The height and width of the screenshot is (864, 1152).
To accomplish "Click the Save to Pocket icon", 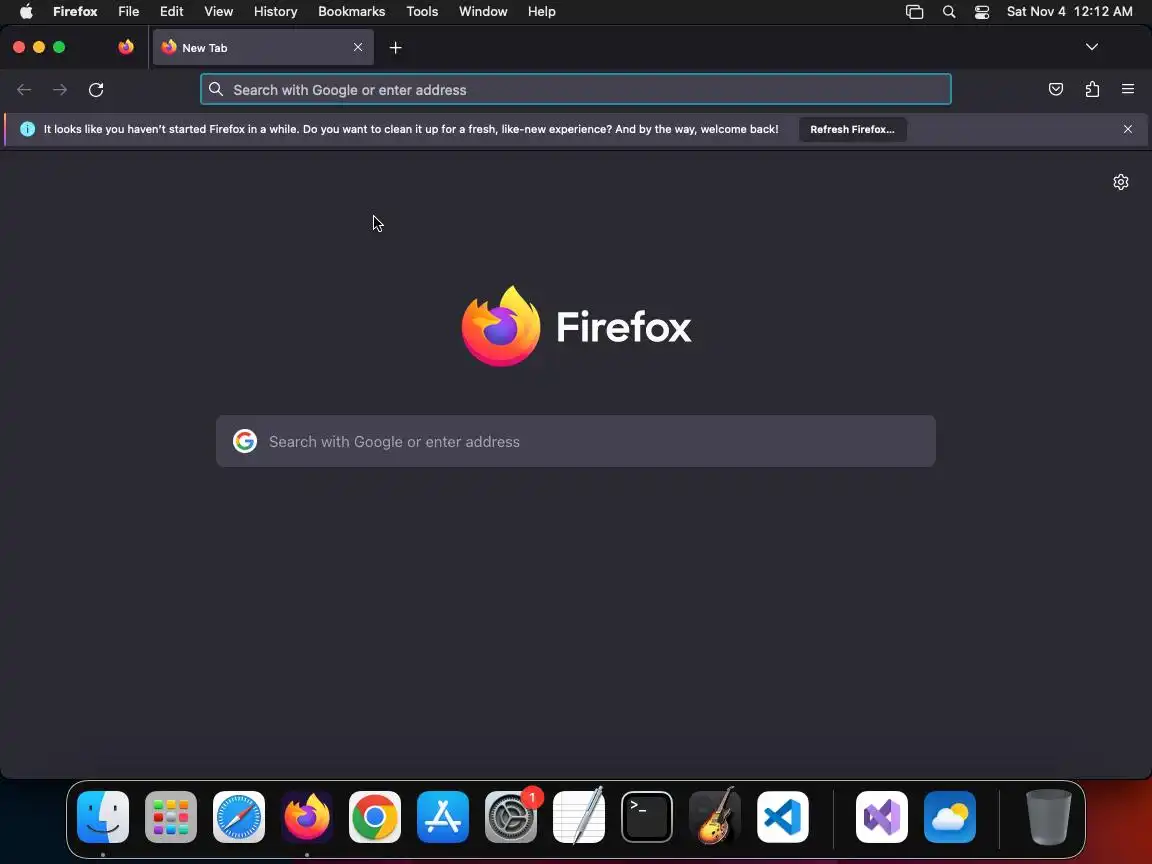I will tap(1056, 89).
